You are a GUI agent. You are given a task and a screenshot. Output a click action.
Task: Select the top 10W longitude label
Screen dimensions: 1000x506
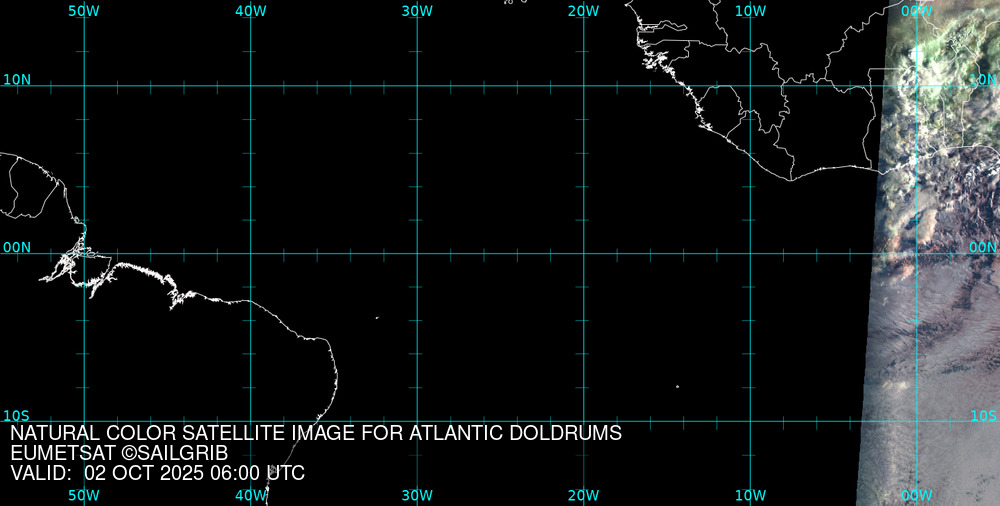[750, 10]
